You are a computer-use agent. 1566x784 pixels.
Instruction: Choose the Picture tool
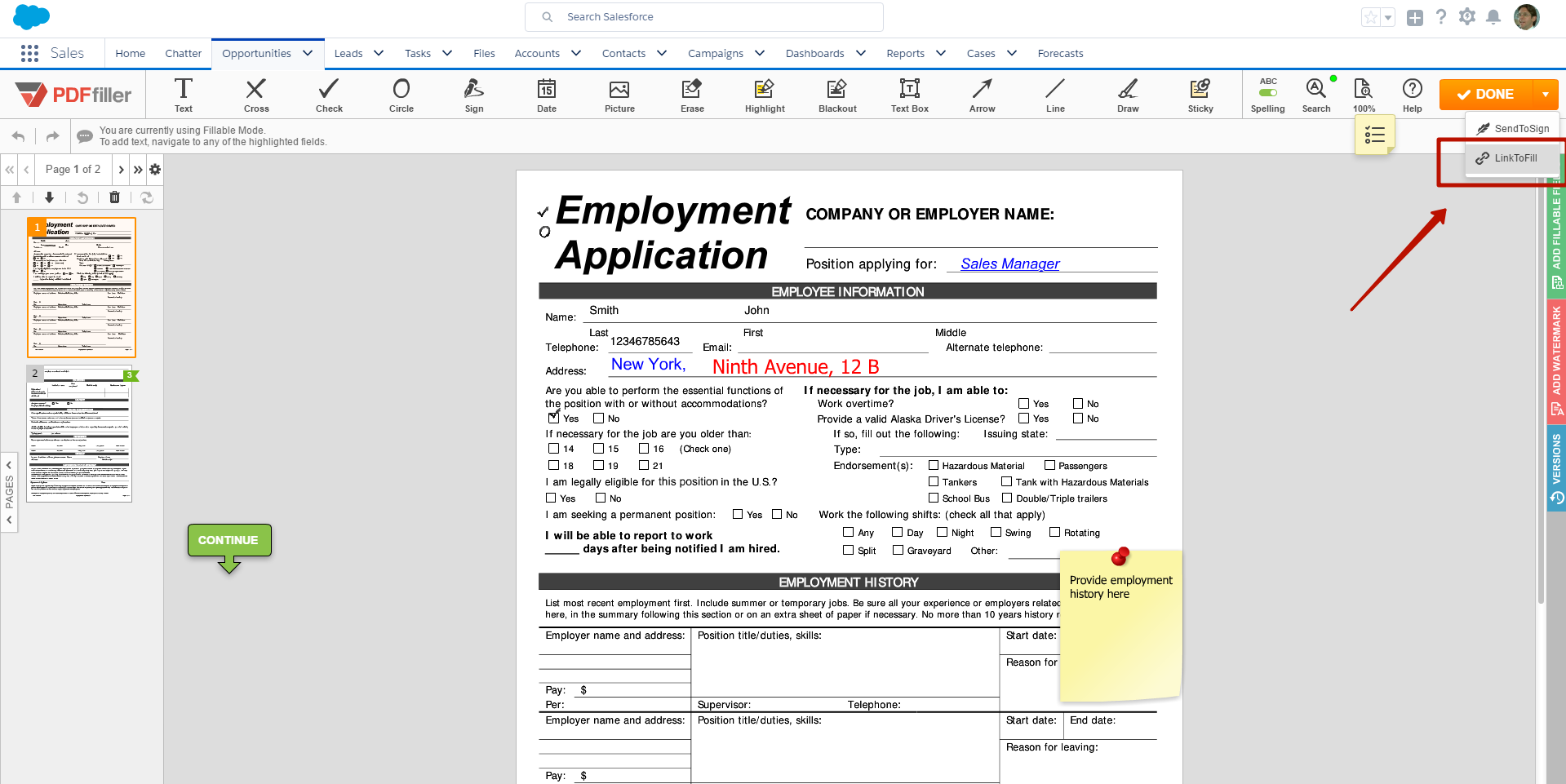(x=619, y=95)
